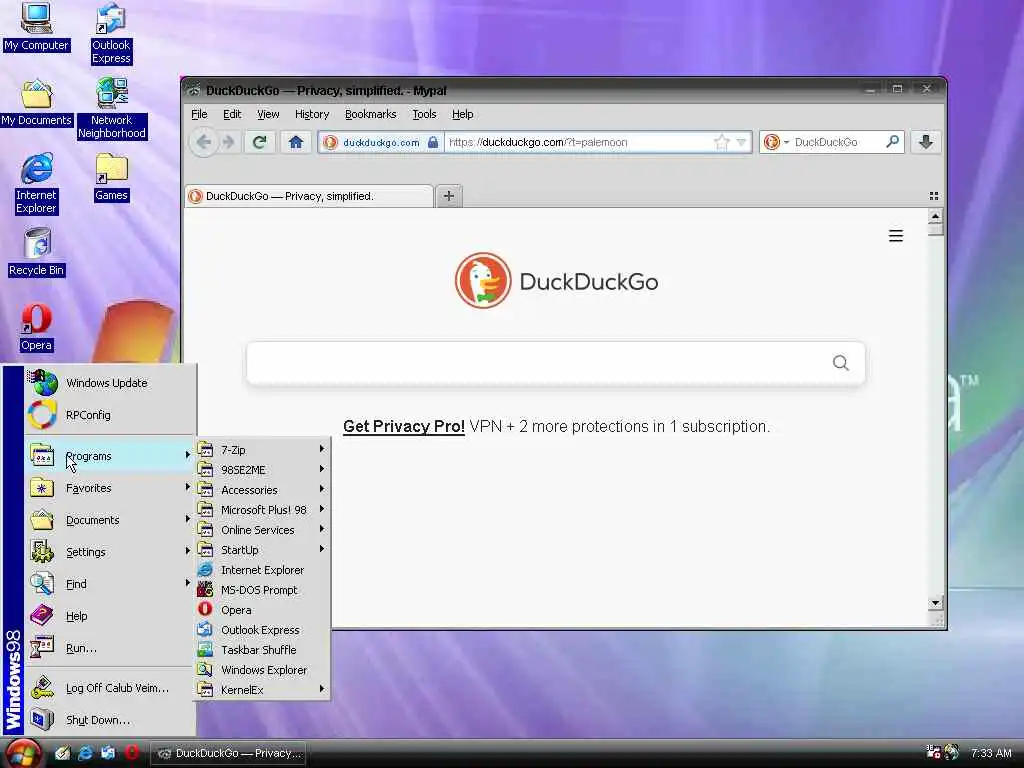Open Run... dialog from Start menu
The height and width of the screenshot is (768, 1024).
(x=110, y=648)
